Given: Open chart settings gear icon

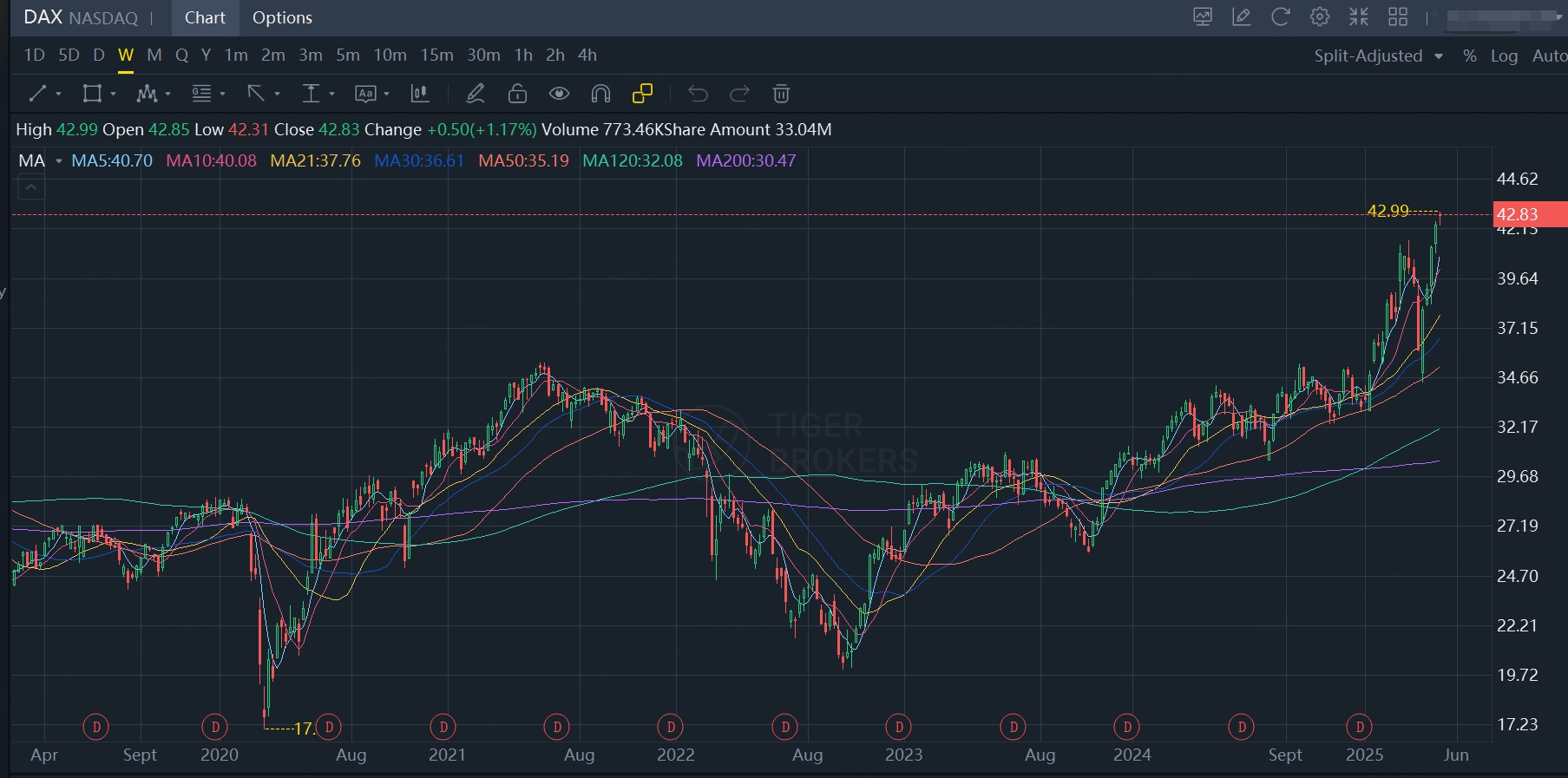Looking at the screenshot, I should [x=1319, y=17].
